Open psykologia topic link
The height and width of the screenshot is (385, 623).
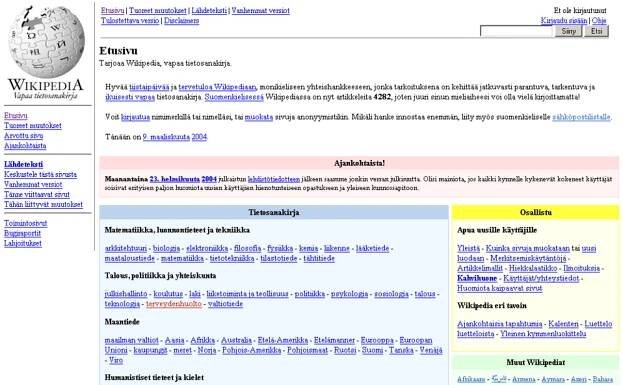[x=350, y=294]
